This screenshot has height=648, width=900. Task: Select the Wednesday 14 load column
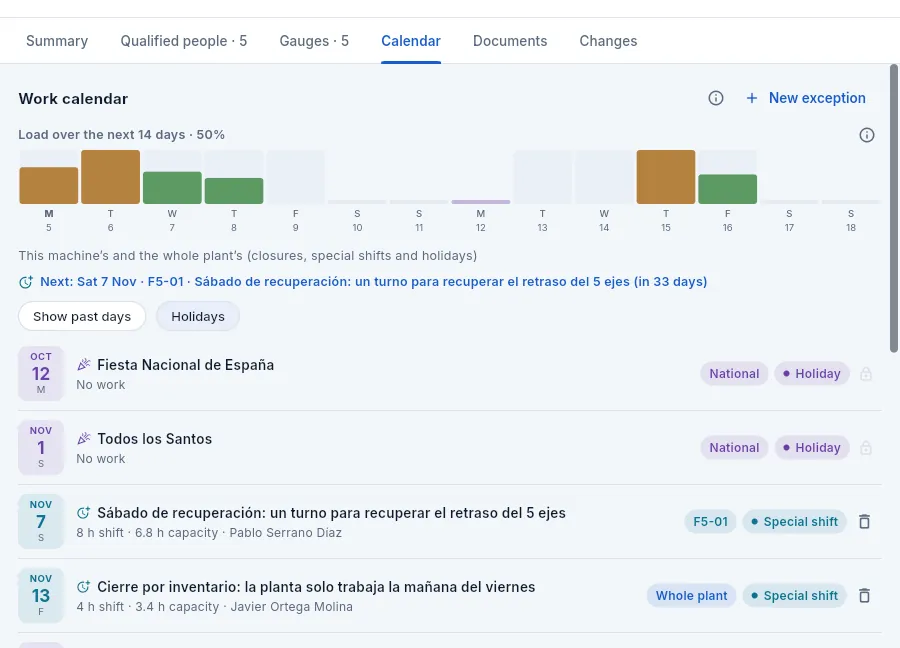[604, 177]
